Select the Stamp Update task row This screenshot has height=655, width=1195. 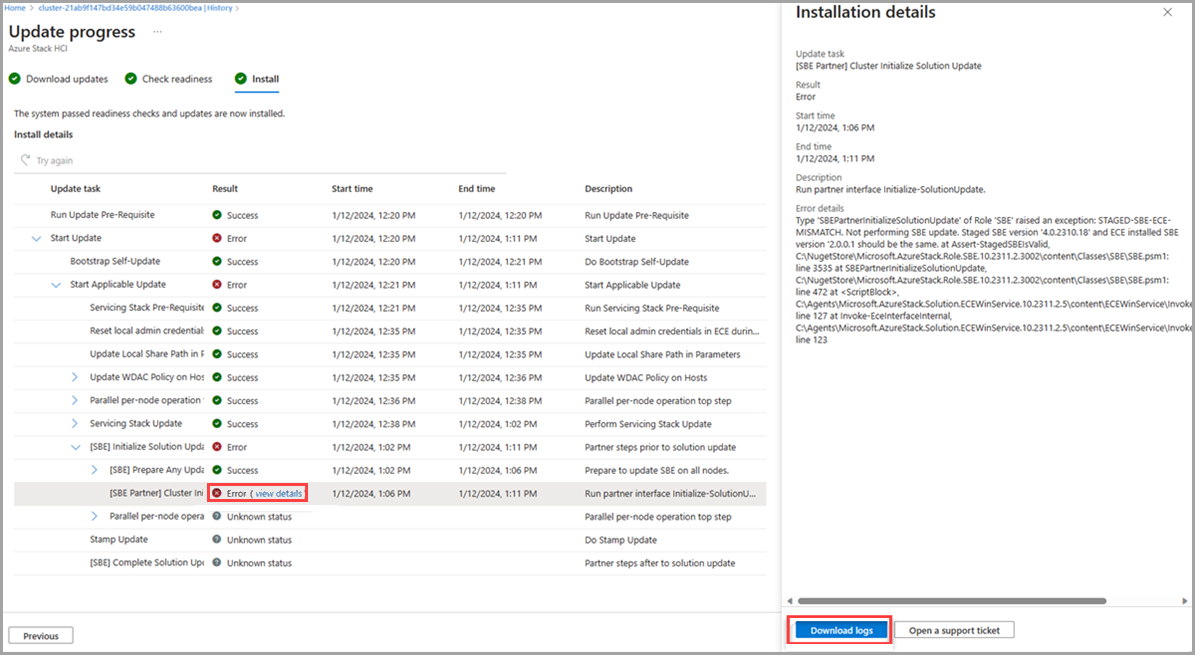pos(390,539)
